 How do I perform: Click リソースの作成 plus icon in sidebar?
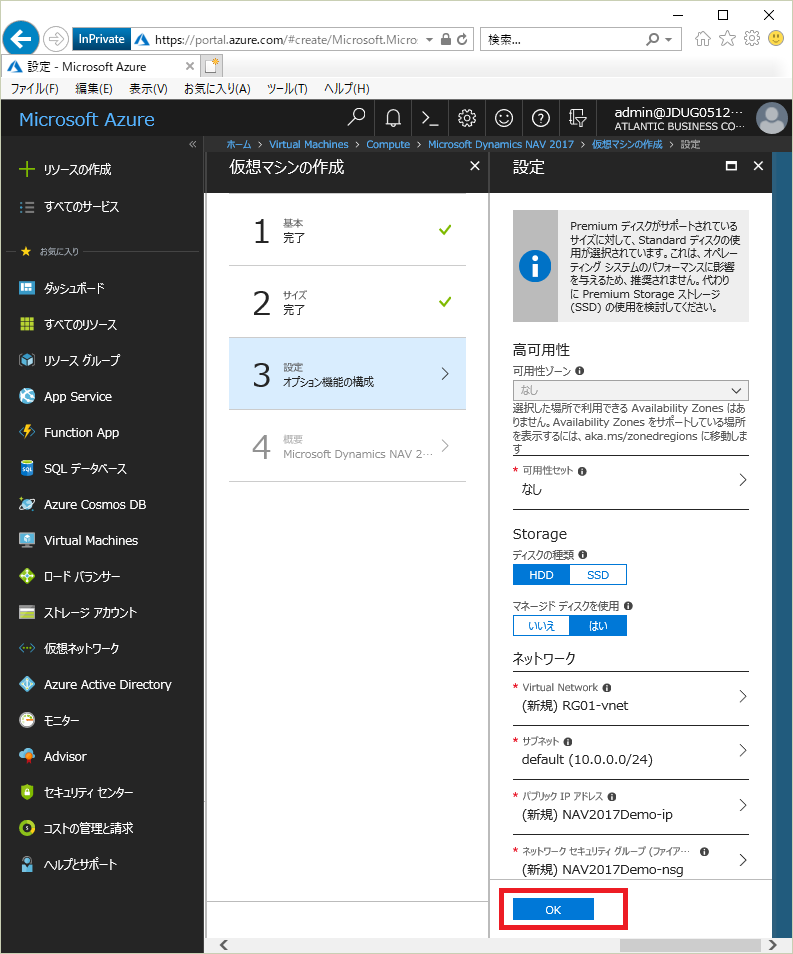27,169
